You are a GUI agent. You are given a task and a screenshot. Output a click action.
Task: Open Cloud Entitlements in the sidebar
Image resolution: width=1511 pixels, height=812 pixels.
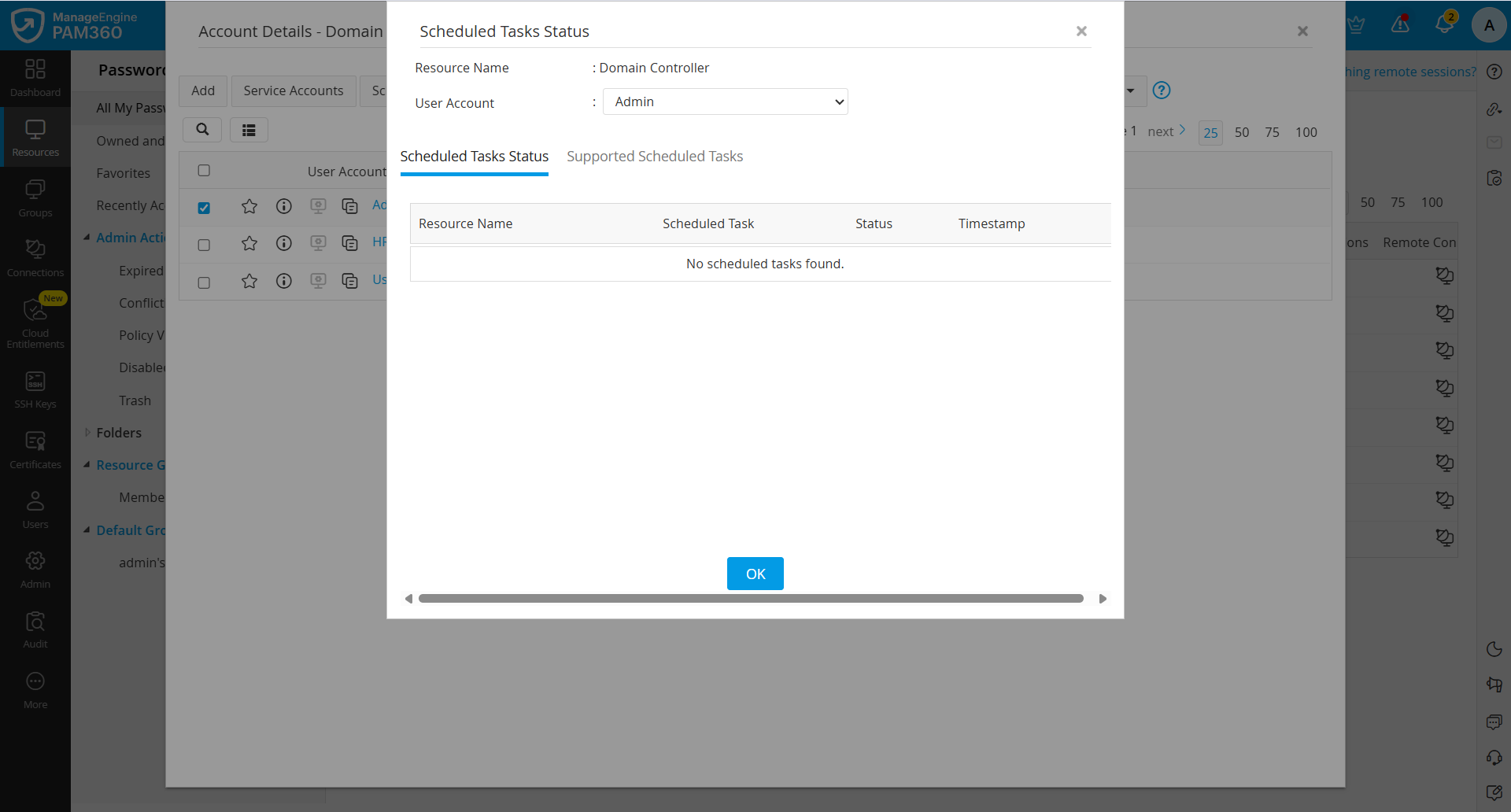(x=35, y=323)
